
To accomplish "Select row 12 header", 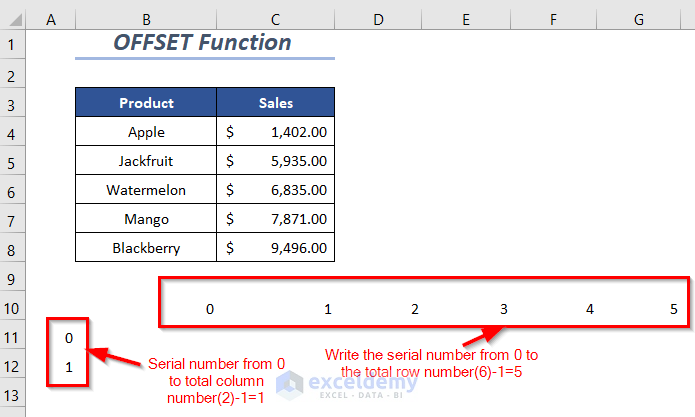I will [12, 363].
